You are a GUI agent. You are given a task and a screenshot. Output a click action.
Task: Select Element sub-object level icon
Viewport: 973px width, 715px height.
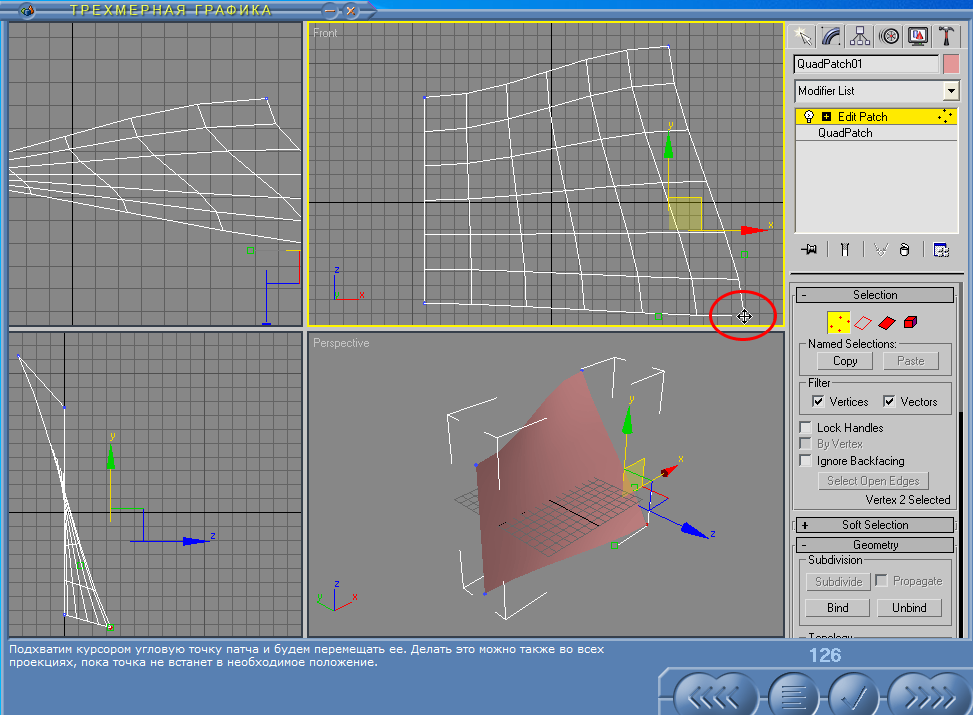click(x=910, y=322)
